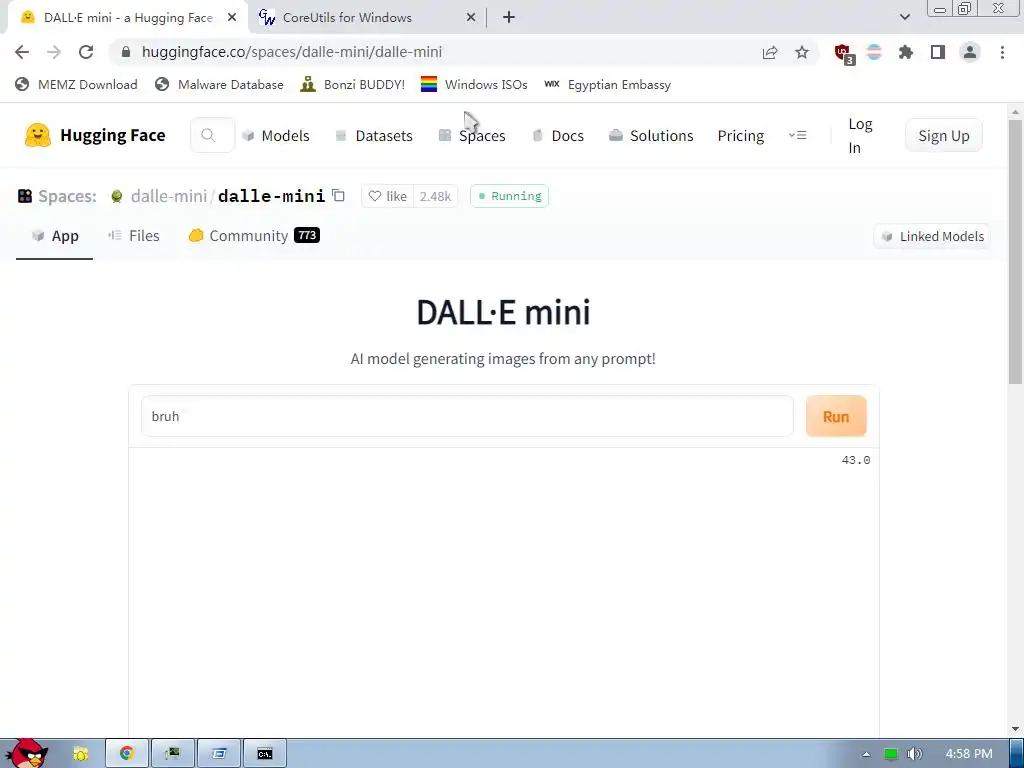Open the Pricing navigation link

741,136
